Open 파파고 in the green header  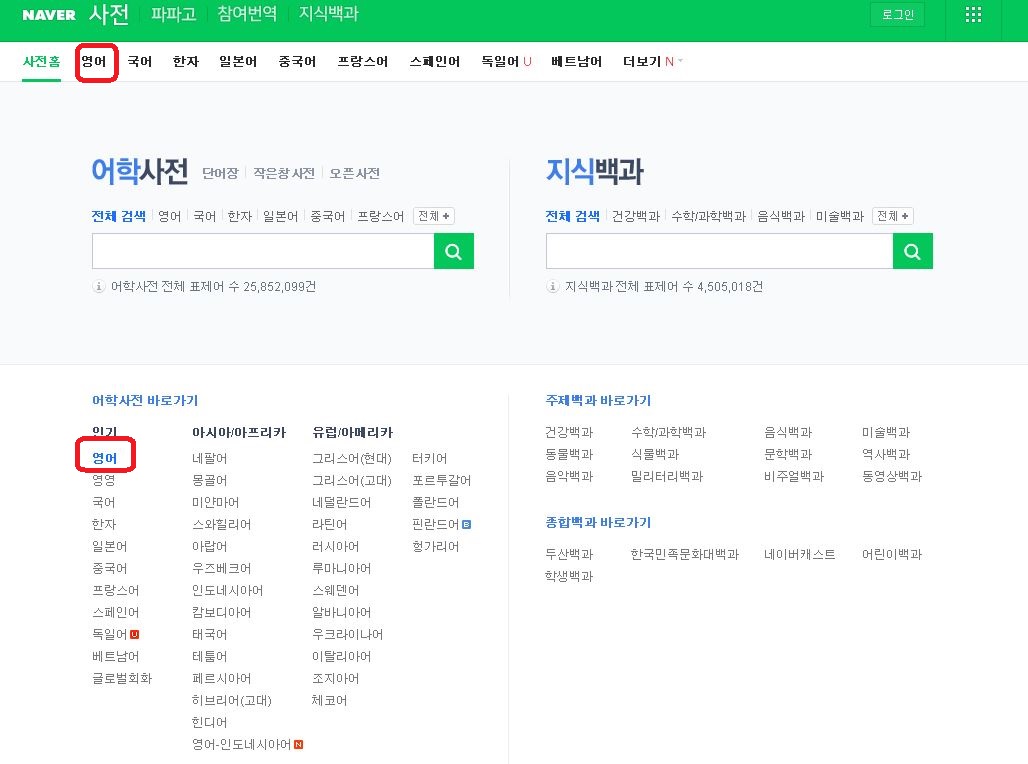tap(174, 14)
